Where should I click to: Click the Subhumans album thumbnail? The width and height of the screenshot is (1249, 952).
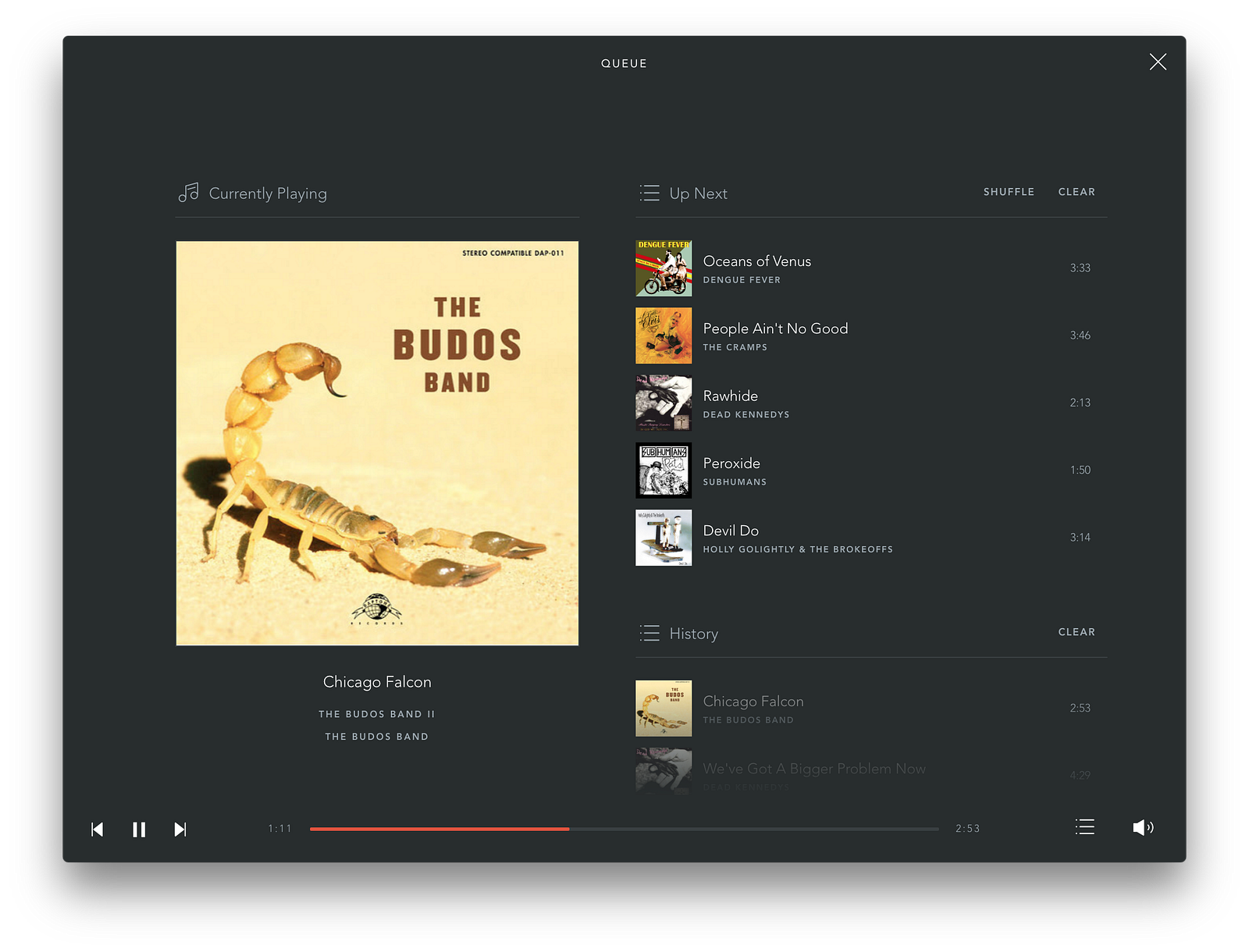[x=664, y=471]
